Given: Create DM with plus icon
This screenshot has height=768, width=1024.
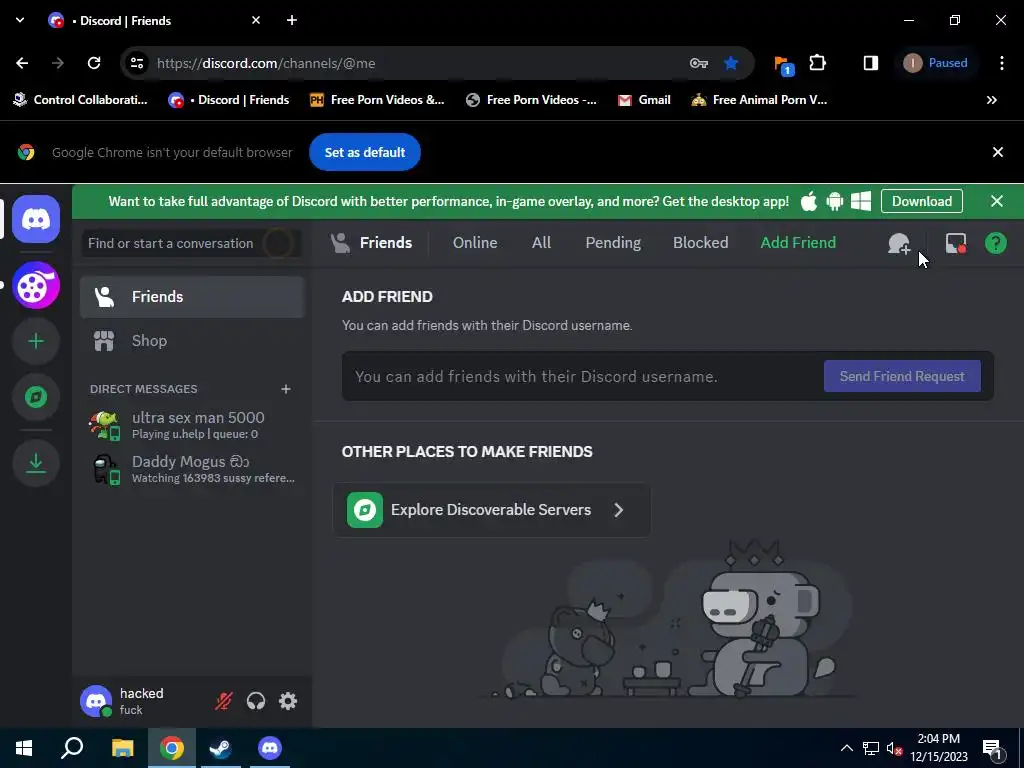Looking at the screenshot, I should click(x=285, y=389).
